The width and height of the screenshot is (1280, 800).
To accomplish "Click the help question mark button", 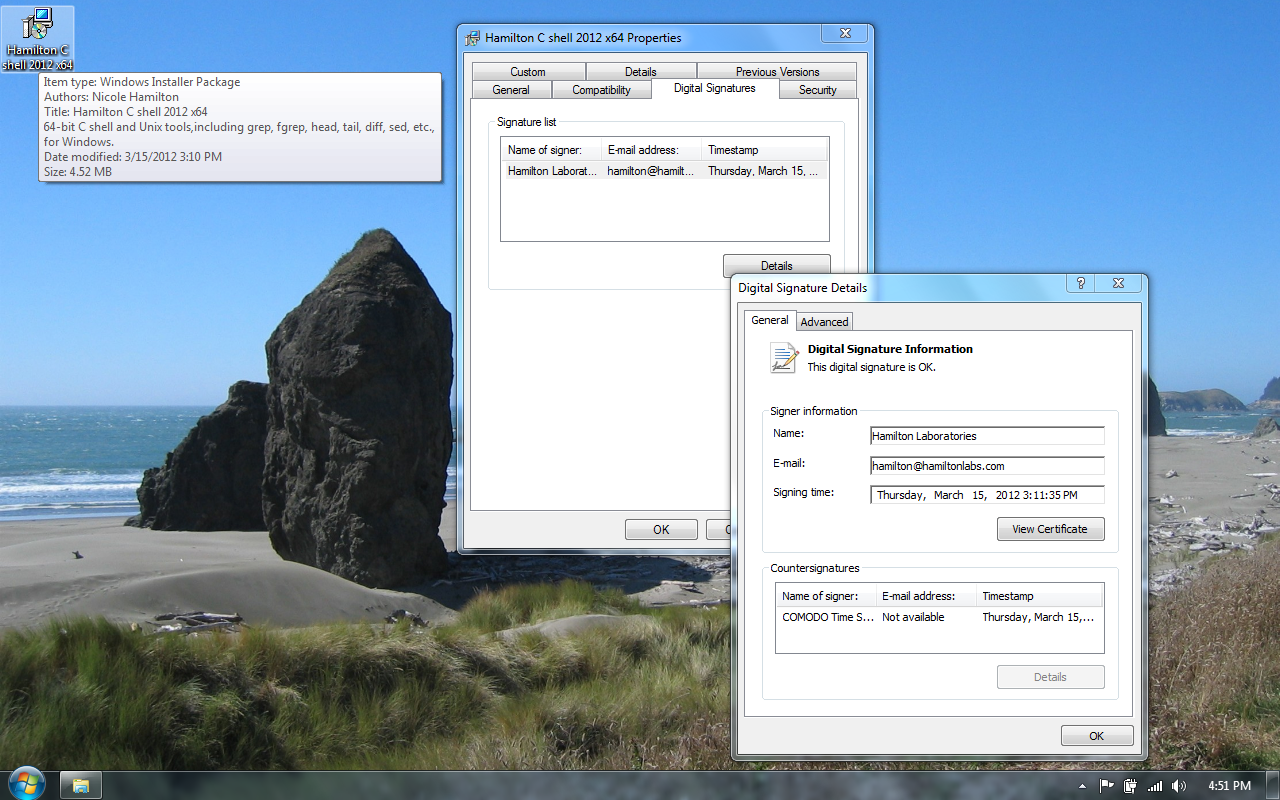I will [1080, 284].
